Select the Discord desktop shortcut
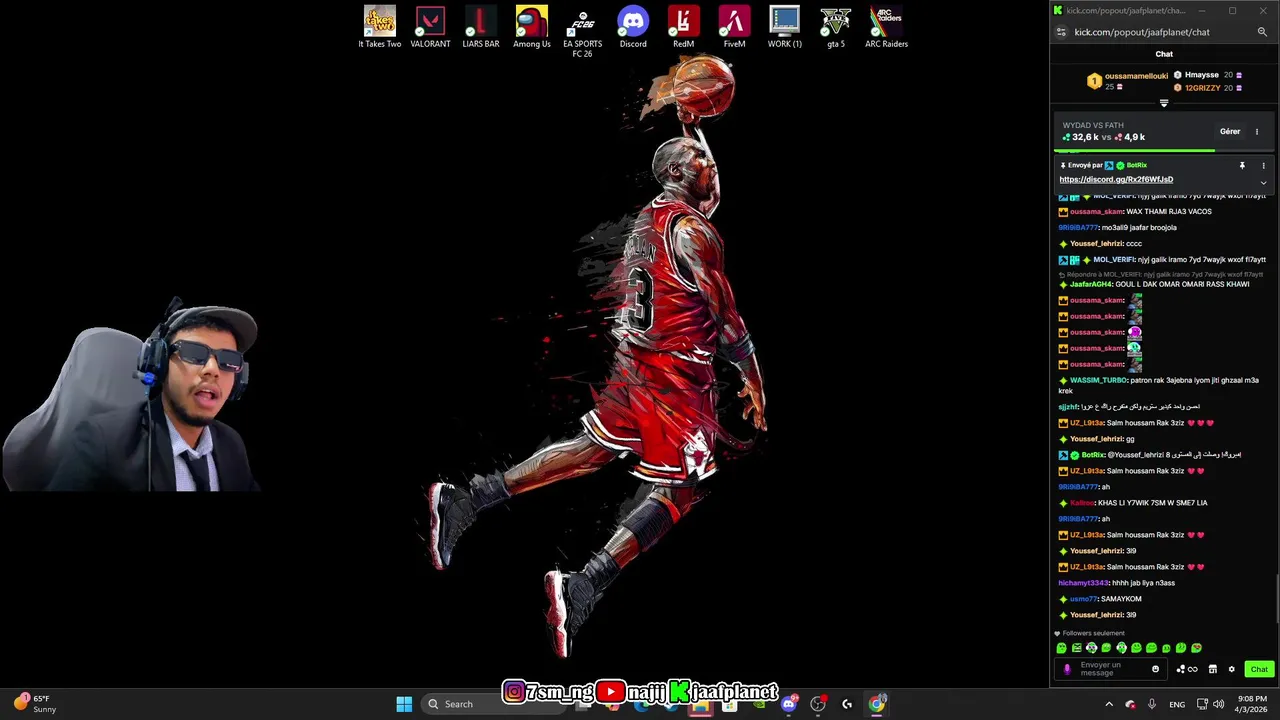 pyautogui.click(x=633, y=27)
